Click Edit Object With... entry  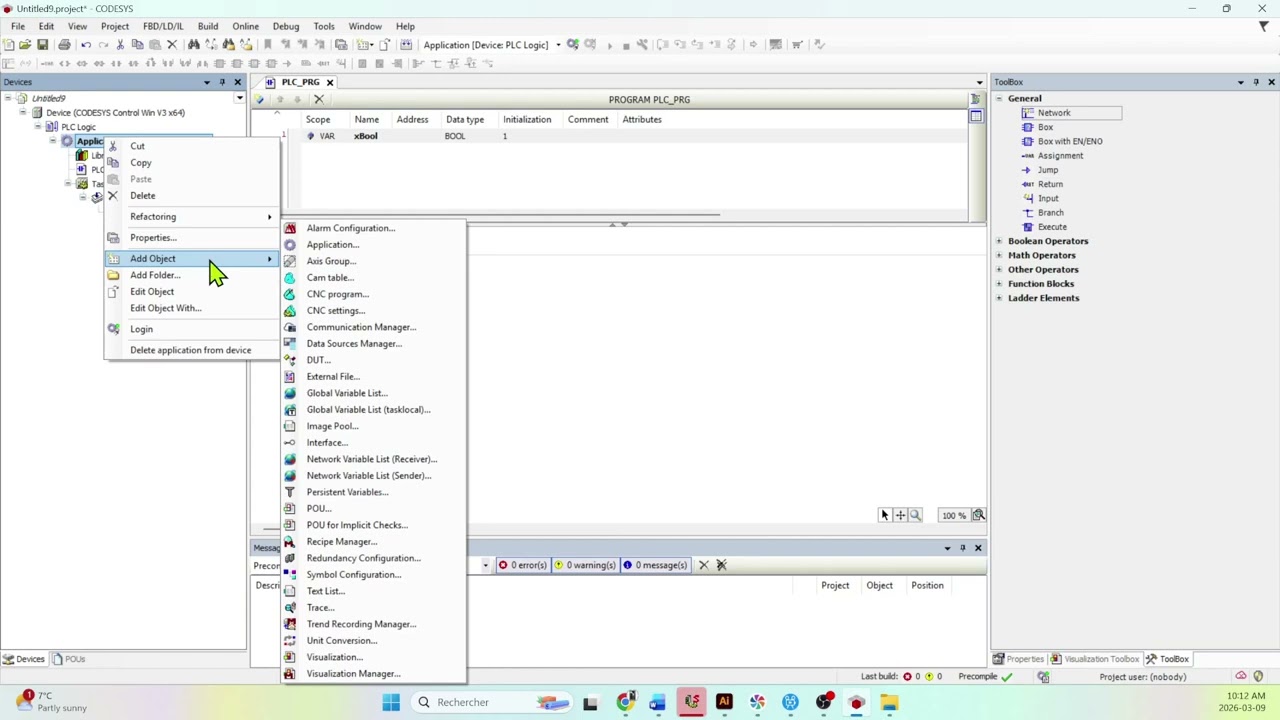pos(165,308)
